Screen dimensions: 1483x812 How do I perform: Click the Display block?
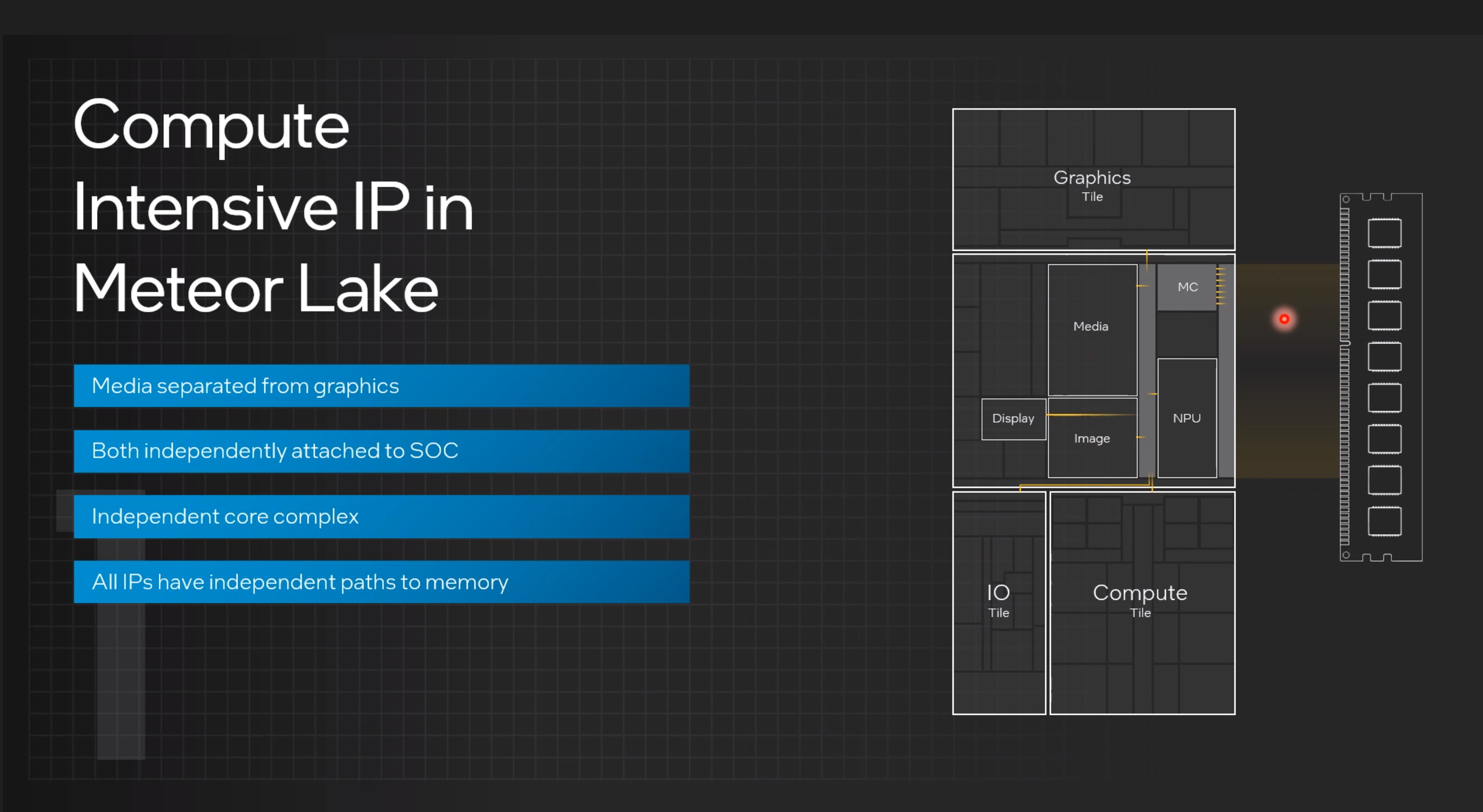click(1013, 419)
